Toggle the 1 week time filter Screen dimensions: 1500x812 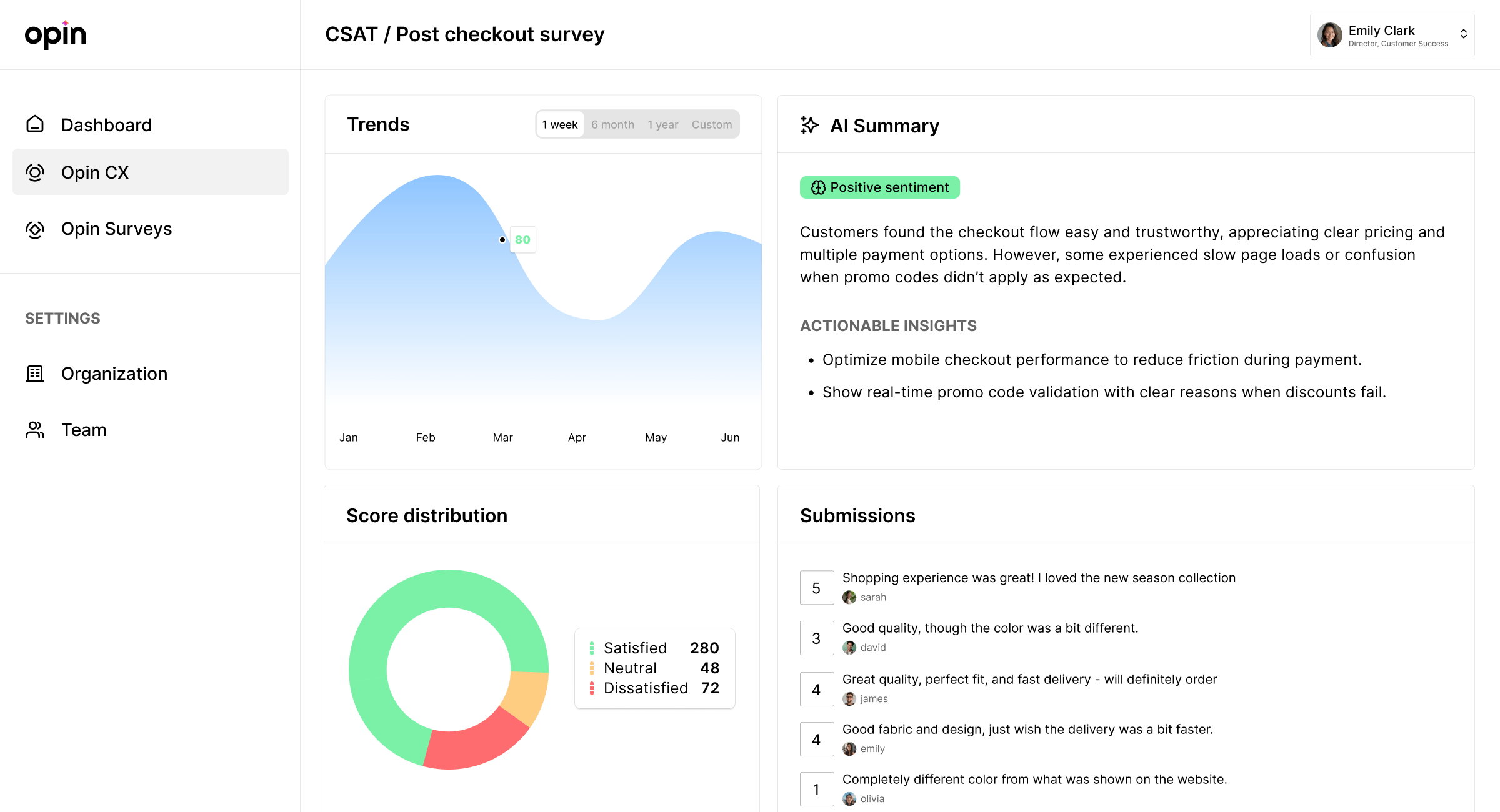560,124
